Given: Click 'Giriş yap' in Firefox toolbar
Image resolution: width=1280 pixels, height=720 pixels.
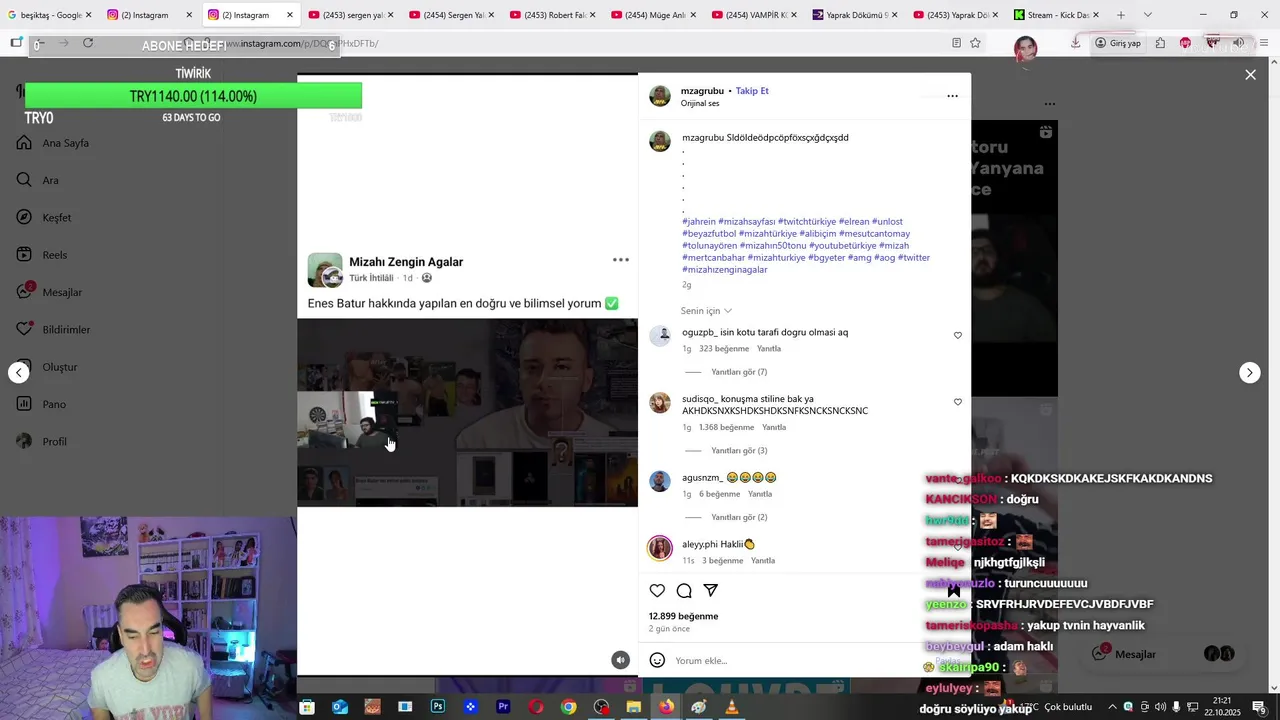Looking at the screenshot, I should (x=1118, y=43).
